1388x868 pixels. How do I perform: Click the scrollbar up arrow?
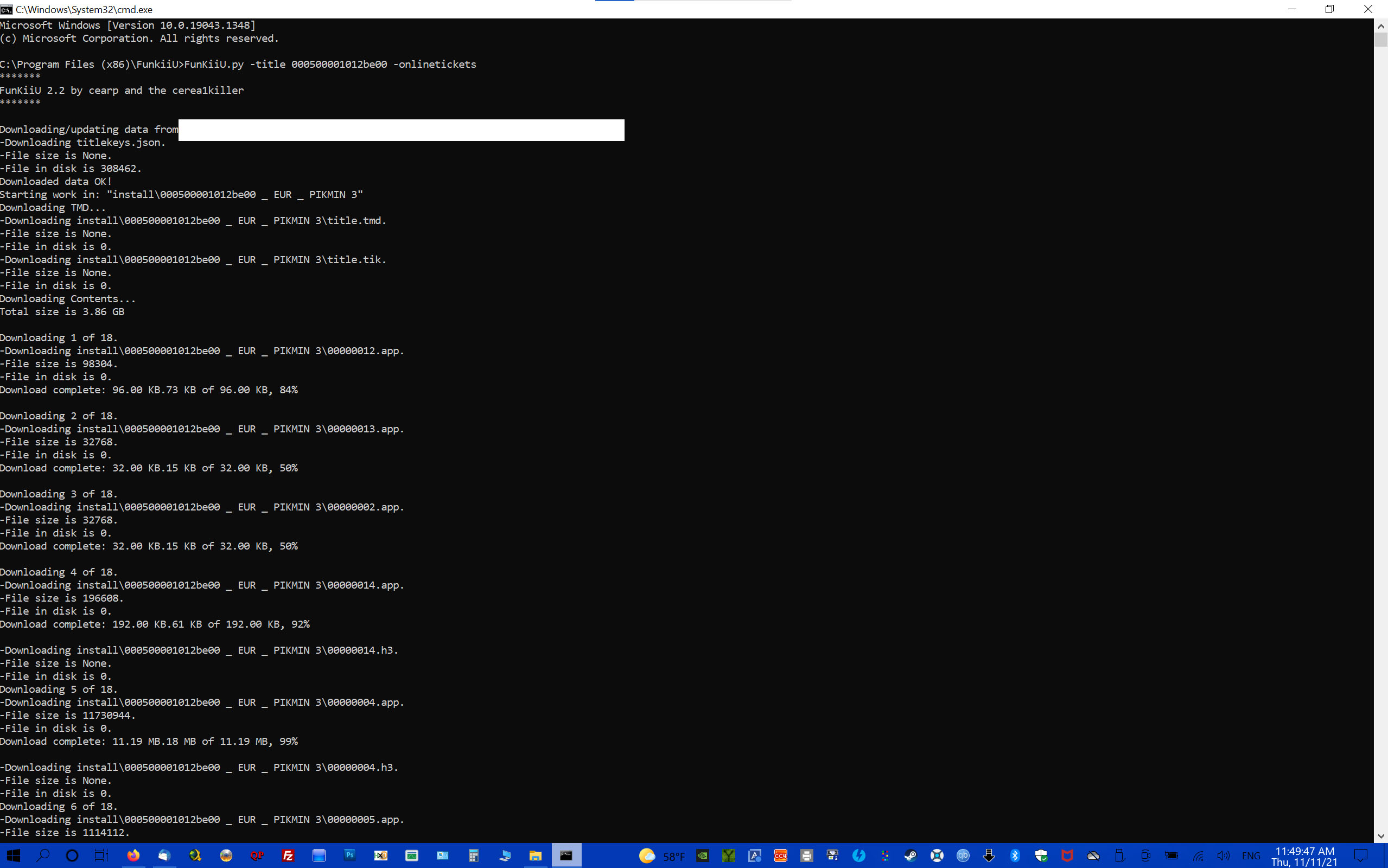coord(1380,26)
